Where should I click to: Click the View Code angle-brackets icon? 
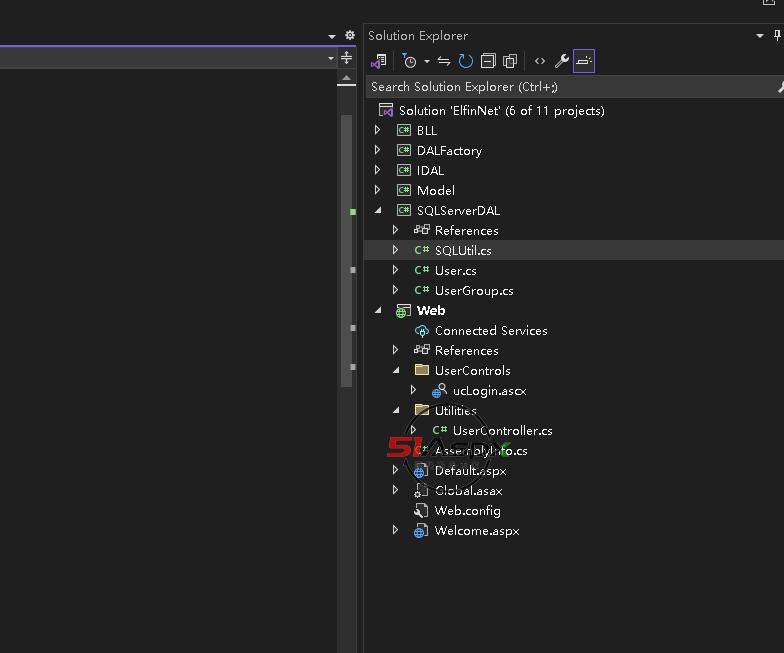click(x=540, y=61)
